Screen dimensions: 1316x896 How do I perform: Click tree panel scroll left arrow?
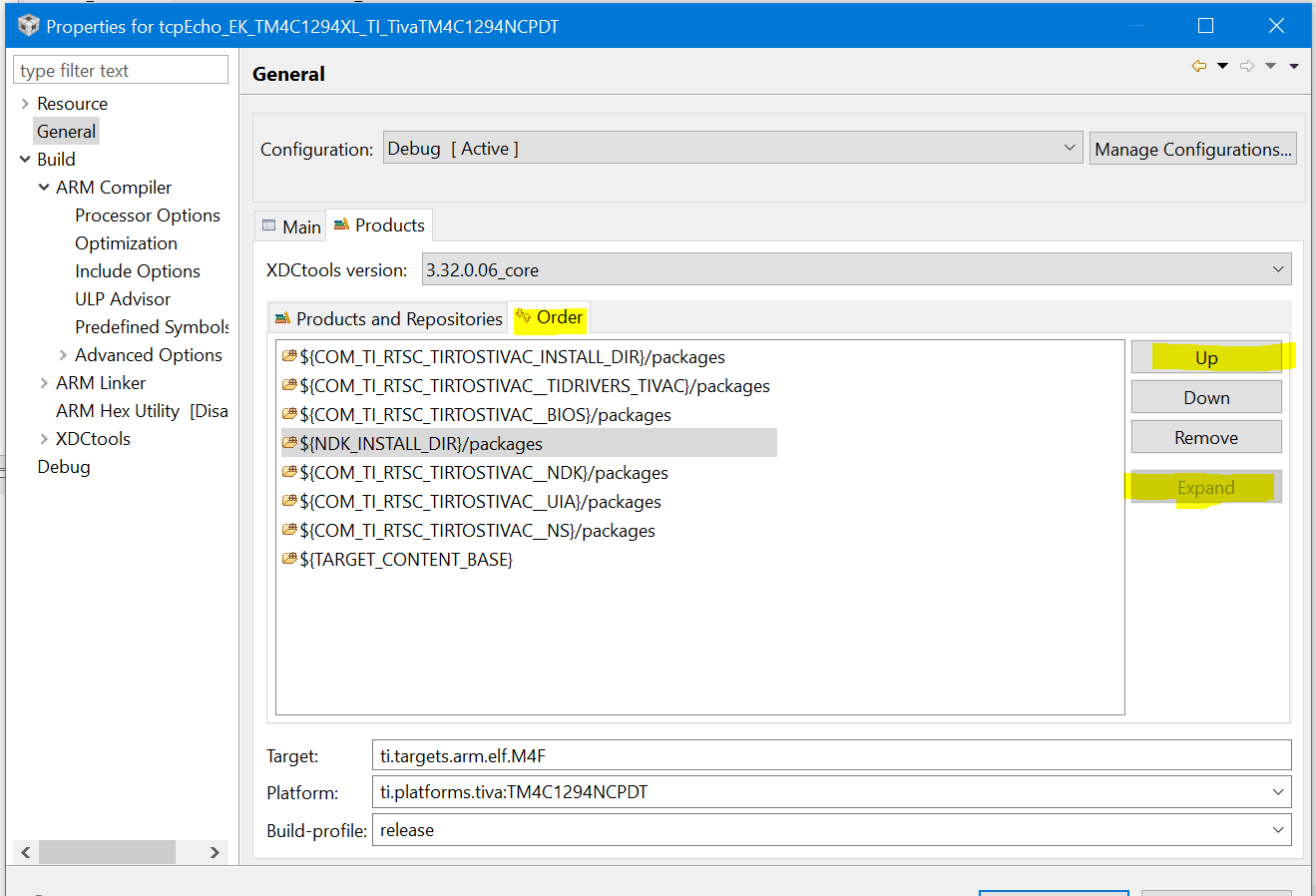(26, 852)
